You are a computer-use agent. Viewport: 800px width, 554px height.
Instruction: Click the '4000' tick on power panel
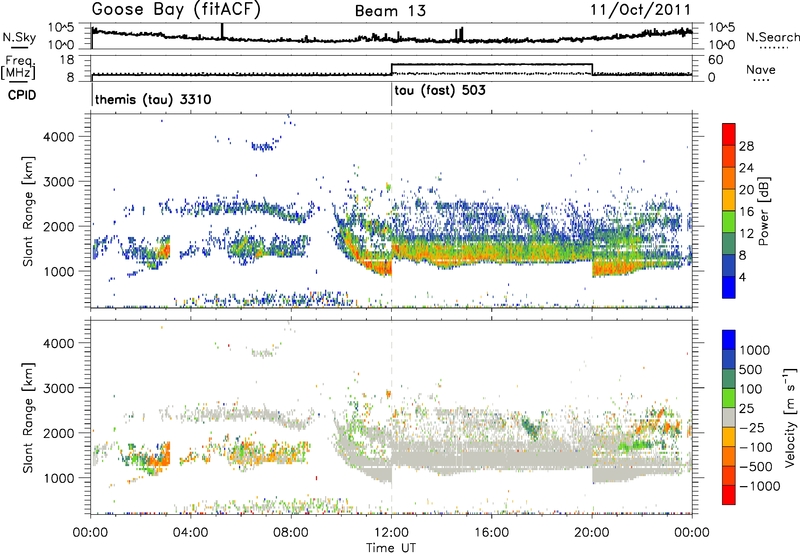click(59, 137)
